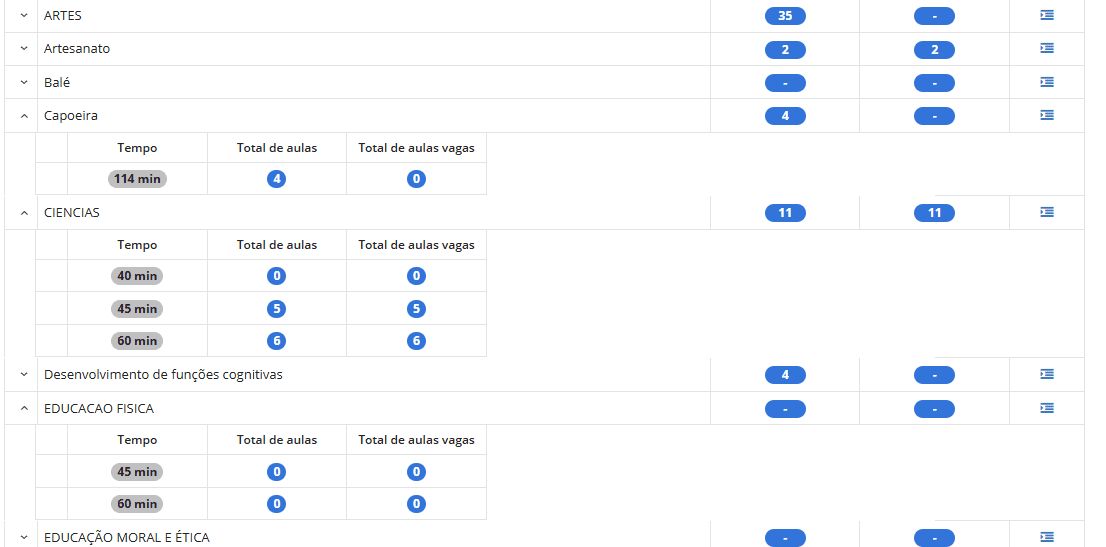Expand Desenvolvimento de funções cognitivas row
Image resolution: width=1106 pixels, height=547 pixels.
click(x=24, y=375)
